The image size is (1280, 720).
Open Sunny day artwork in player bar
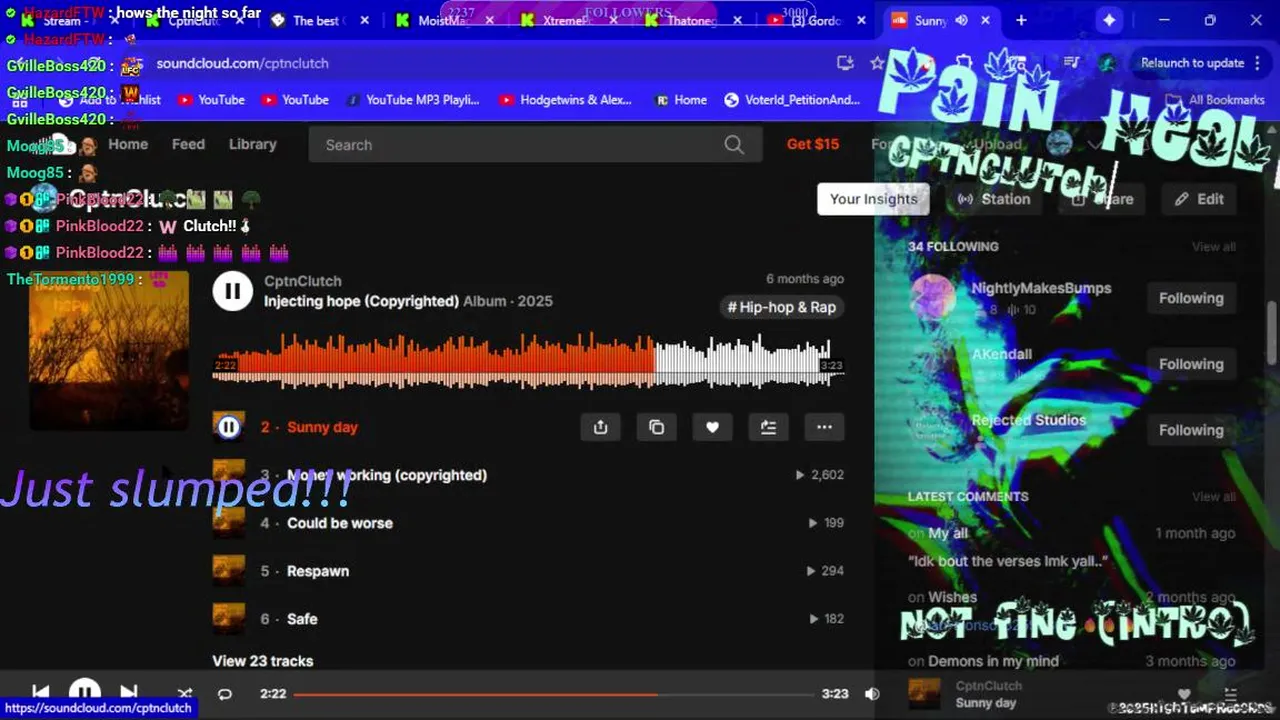[x=924, y=694]
